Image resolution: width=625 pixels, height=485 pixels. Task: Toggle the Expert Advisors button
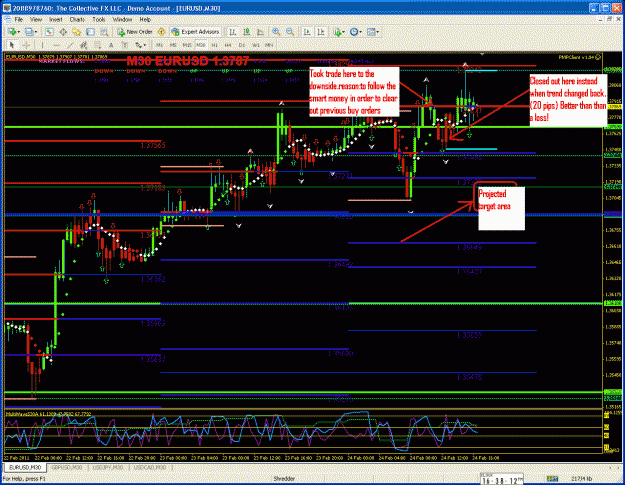tap(195, 32)
